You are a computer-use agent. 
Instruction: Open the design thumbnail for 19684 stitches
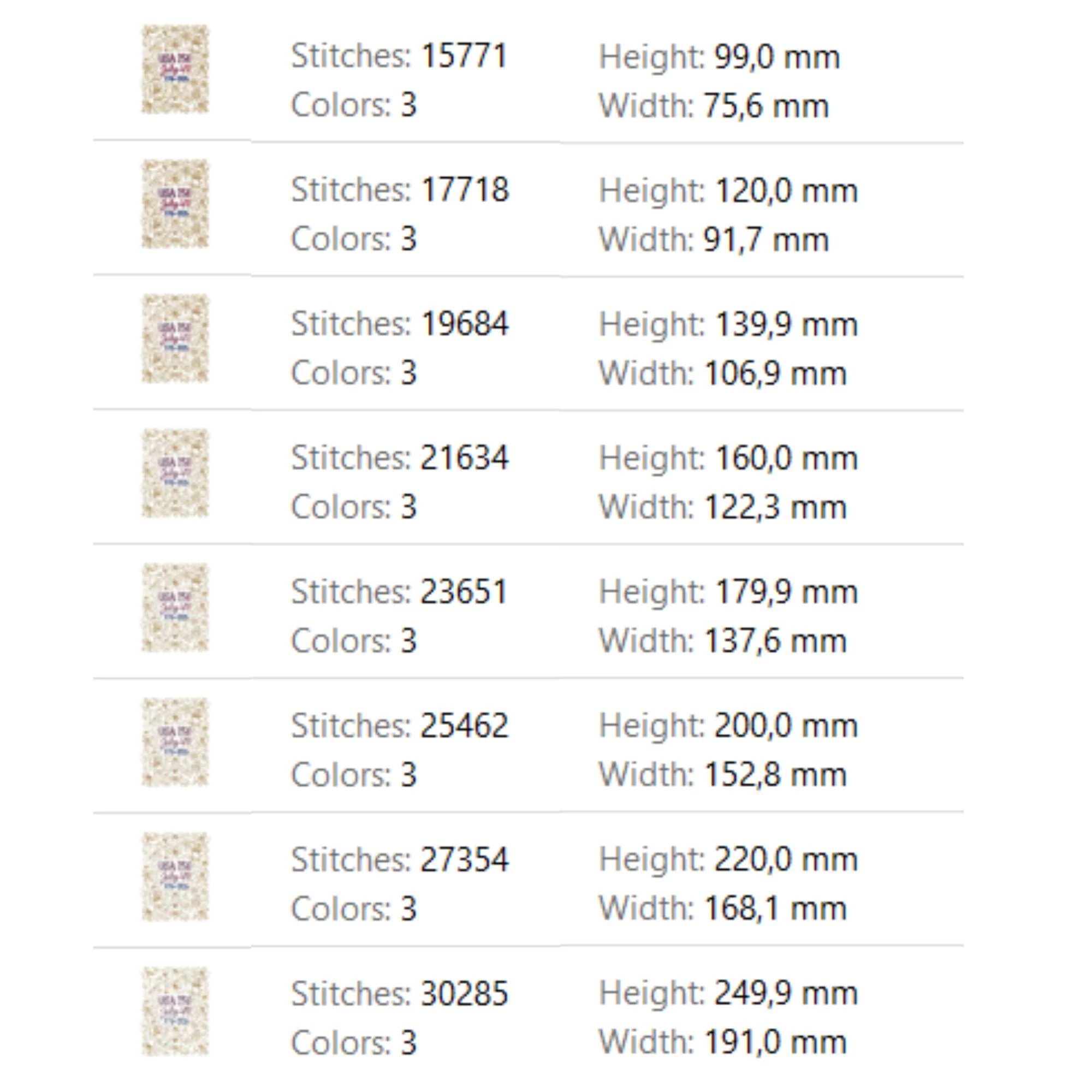[175, 338]
